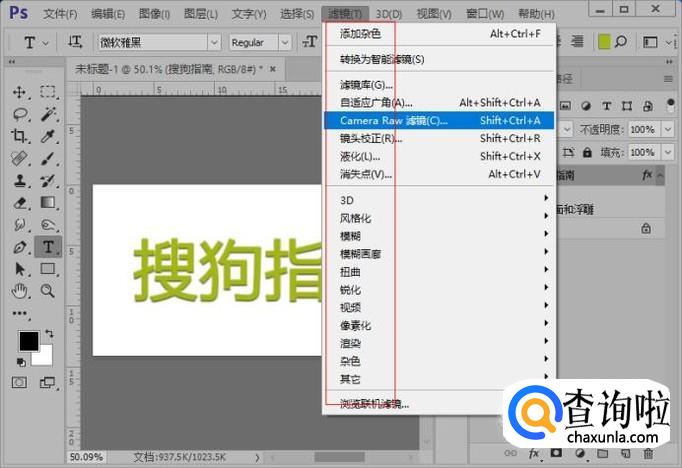Select the Horizontal Type tool in toolbox

coord(48,247)
